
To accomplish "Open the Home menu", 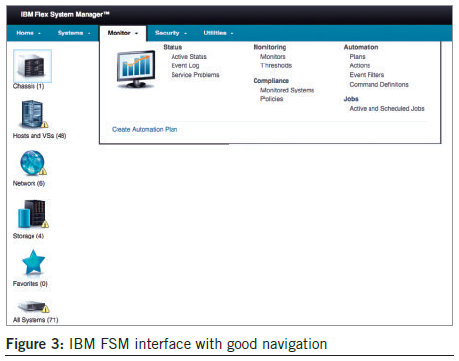I will [x=28, y=33].
